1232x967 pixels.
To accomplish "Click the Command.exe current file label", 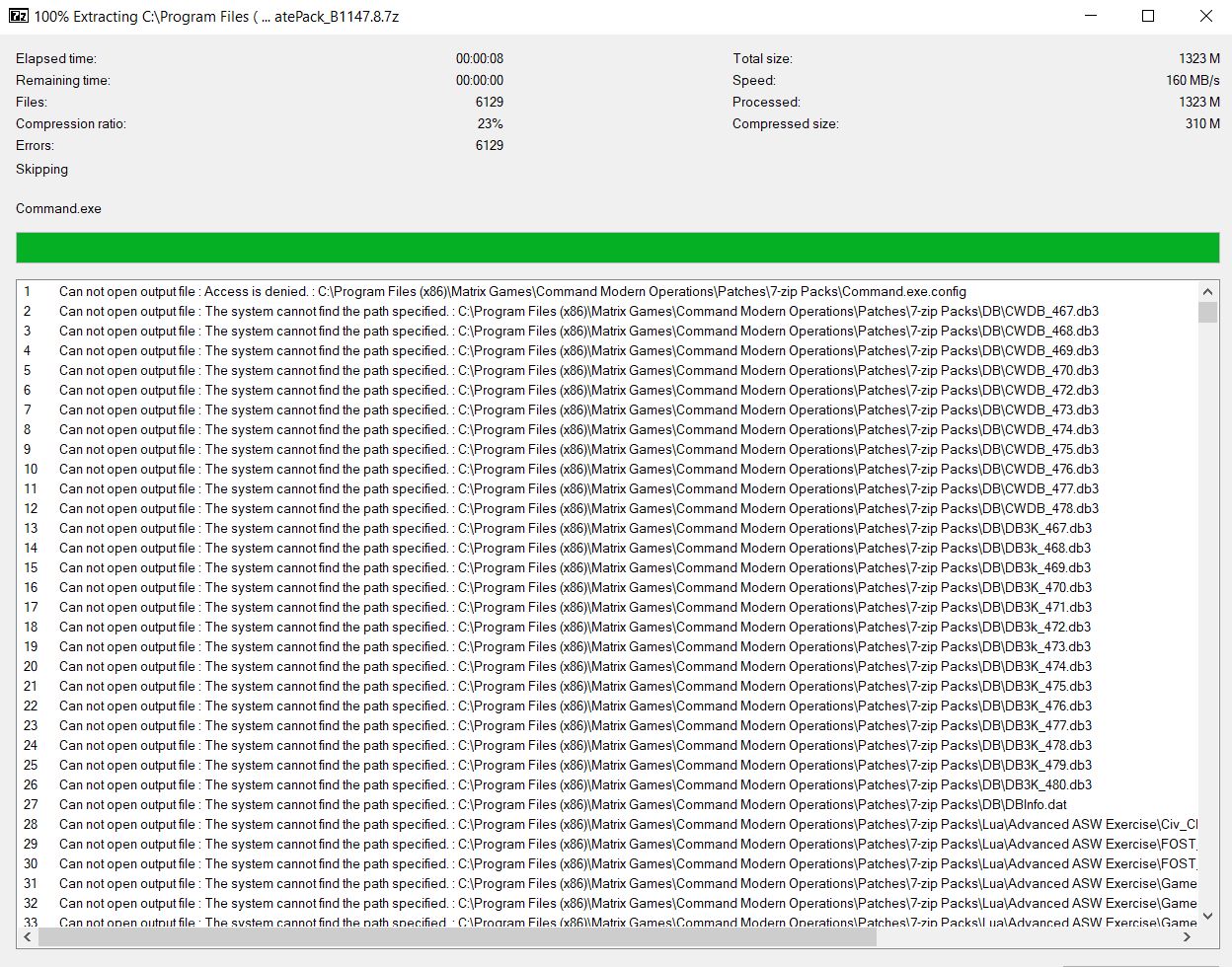I will coord(58,208).
